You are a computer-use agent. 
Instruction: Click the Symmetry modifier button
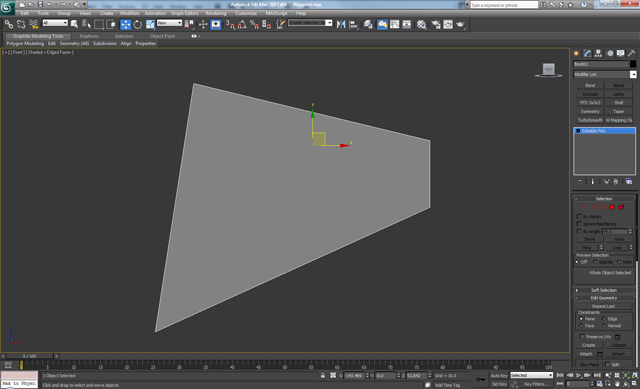(590, 111)
